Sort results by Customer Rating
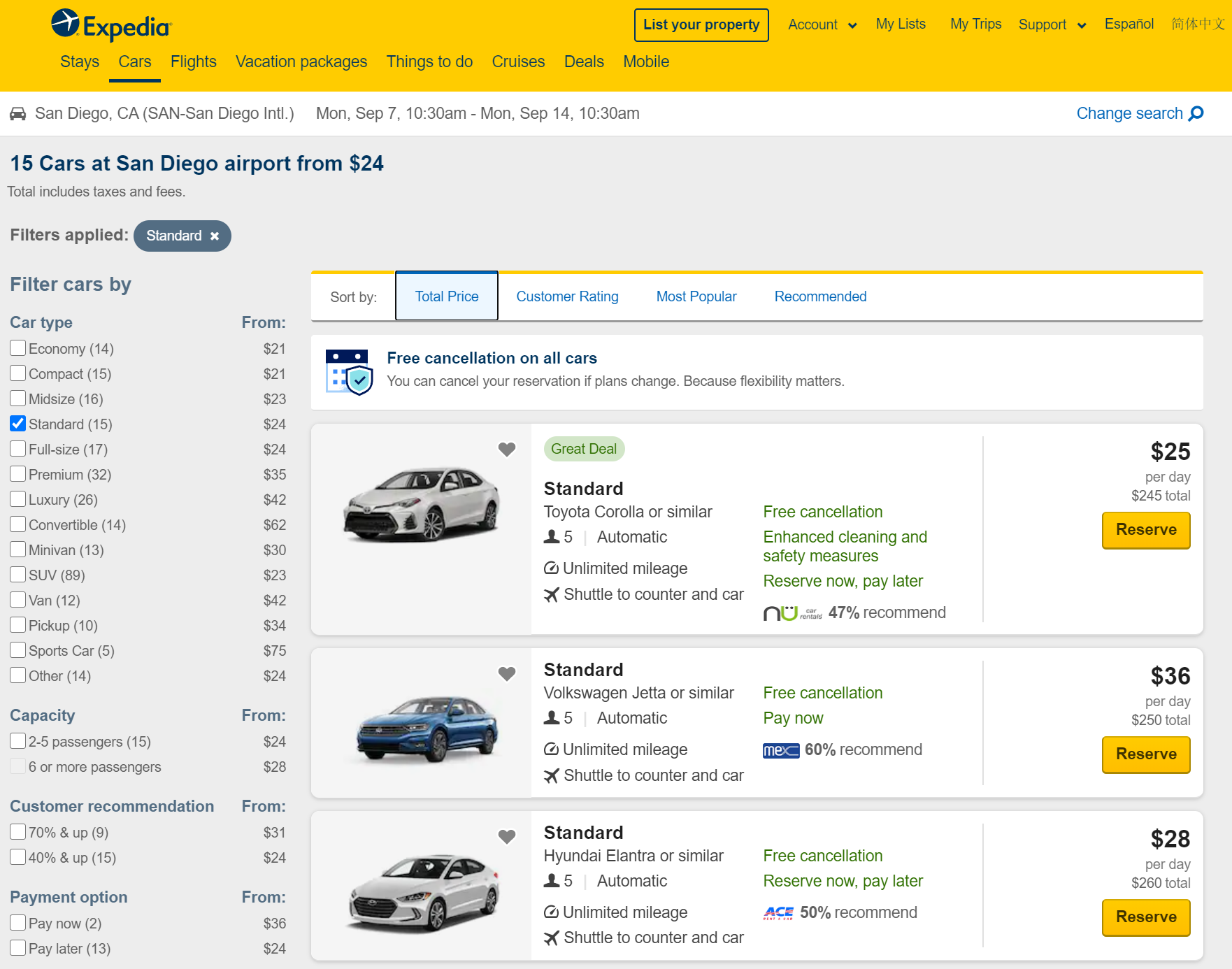 click(566, 296)
